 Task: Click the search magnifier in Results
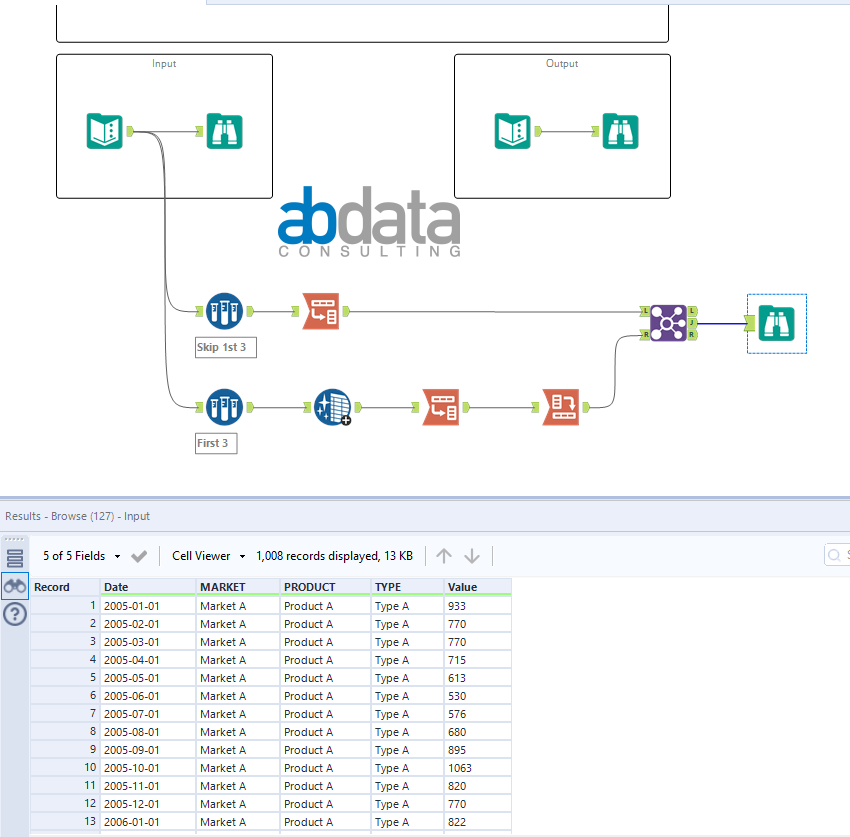[834, 555]
